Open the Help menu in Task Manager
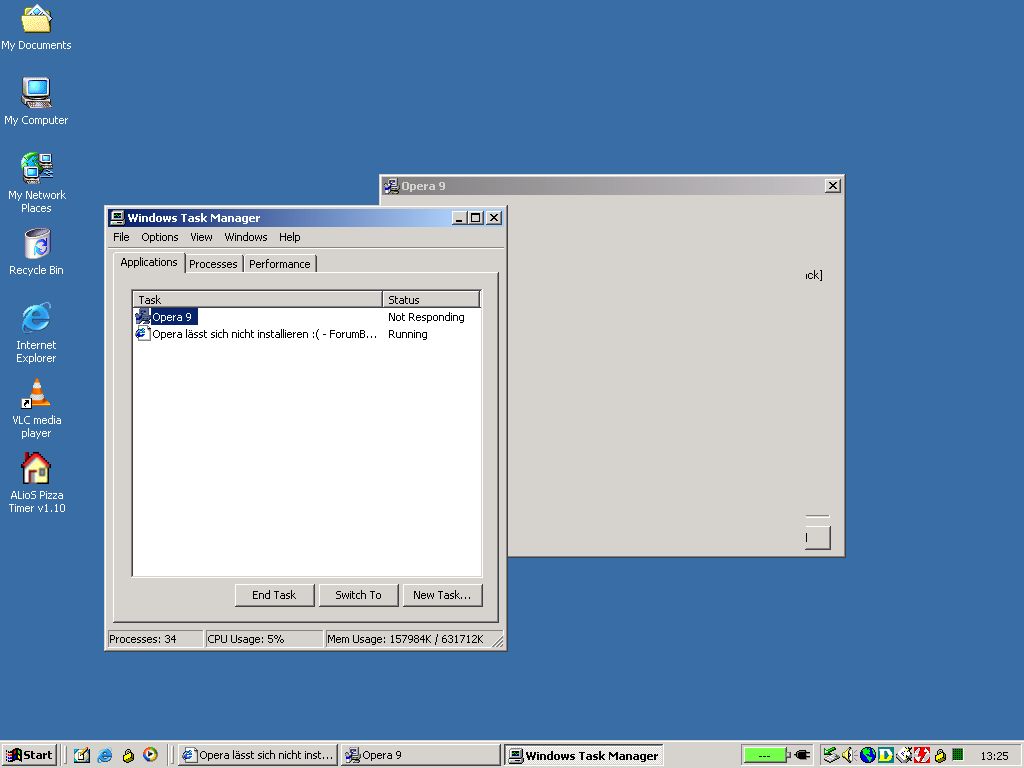Screen dimensions: 1024x768 coord(289,237)
